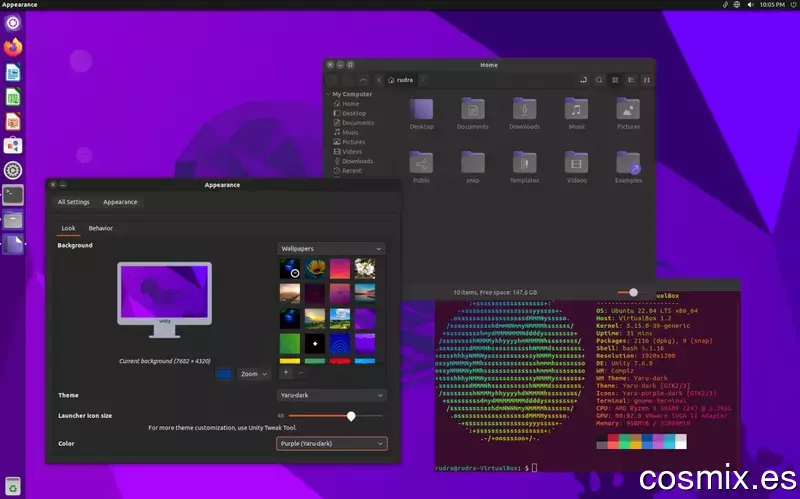The image size is (800, 499).
Task: Click the volume indicator in the top panel
Action: pos(750,5)
